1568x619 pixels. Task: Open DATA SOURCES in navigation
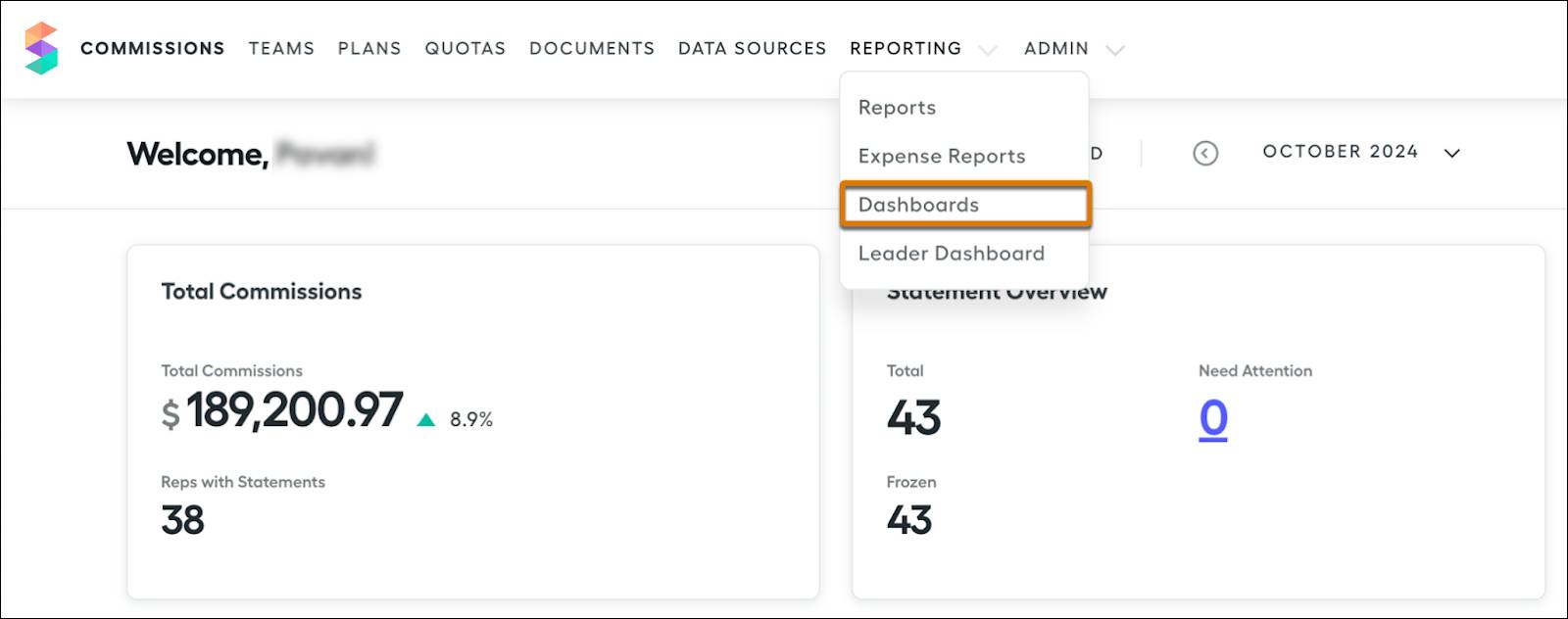coord(753,48)
